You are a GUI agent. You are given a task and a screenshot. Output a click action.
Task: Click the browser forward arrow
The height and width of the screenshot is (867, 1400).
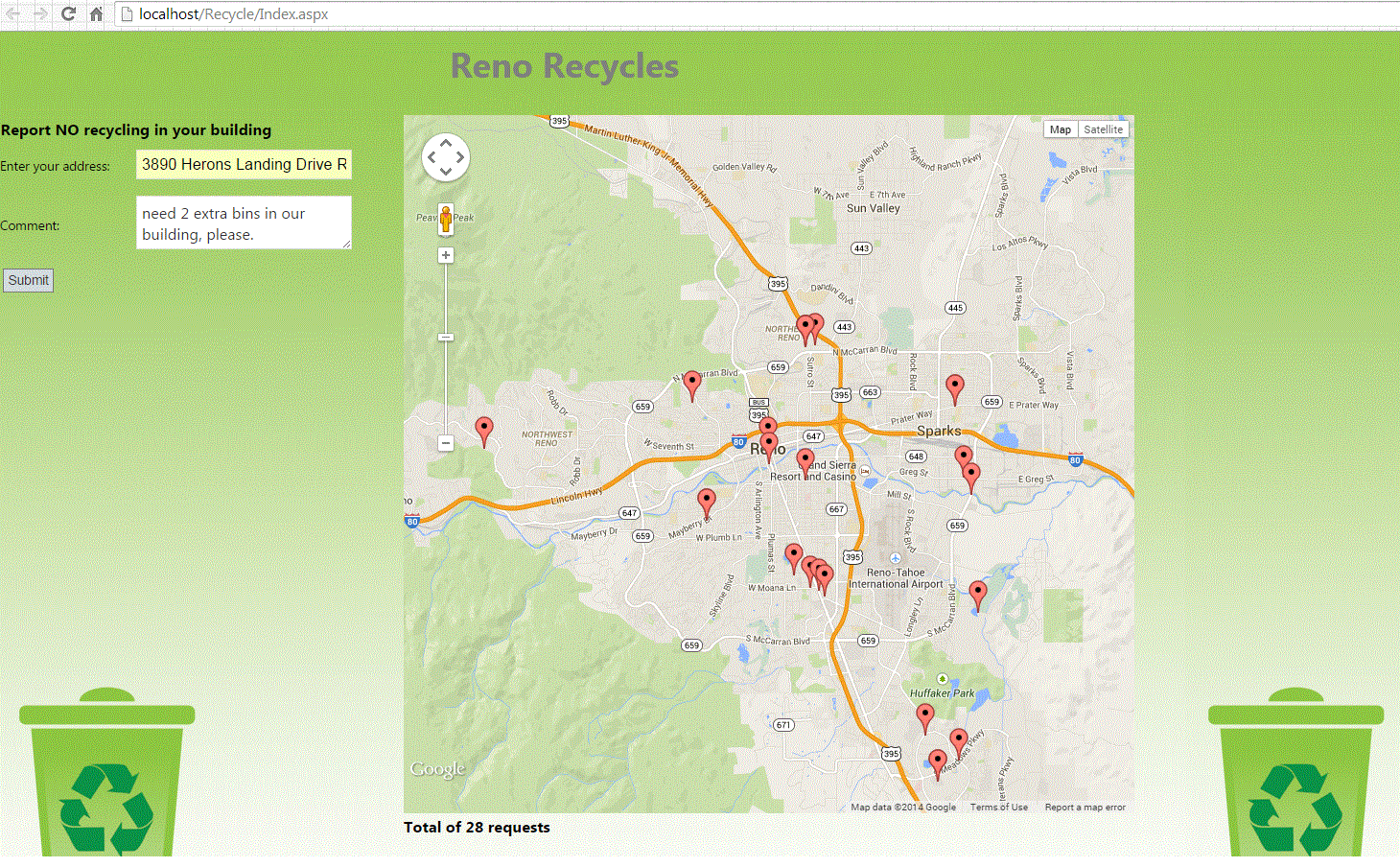point(41,13)
